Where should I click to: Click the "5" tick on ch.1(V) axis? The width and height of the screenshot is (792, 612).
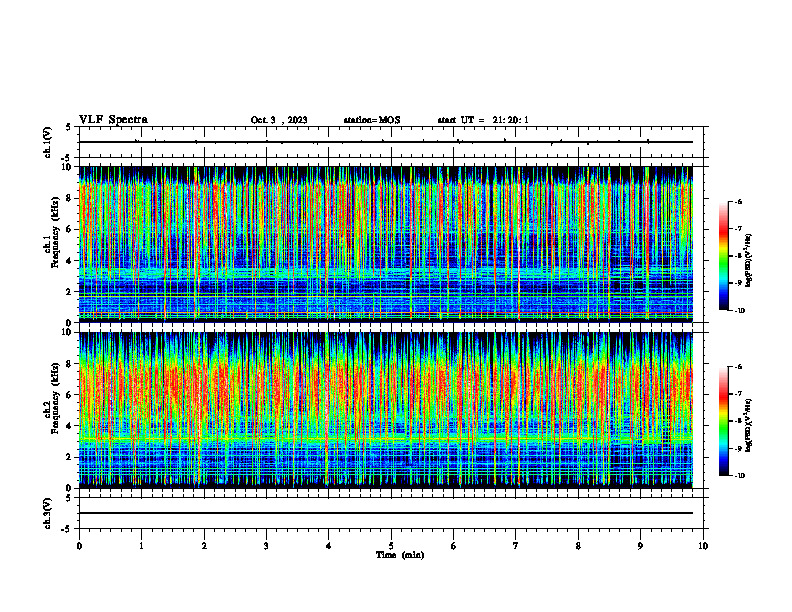[68, 127]
